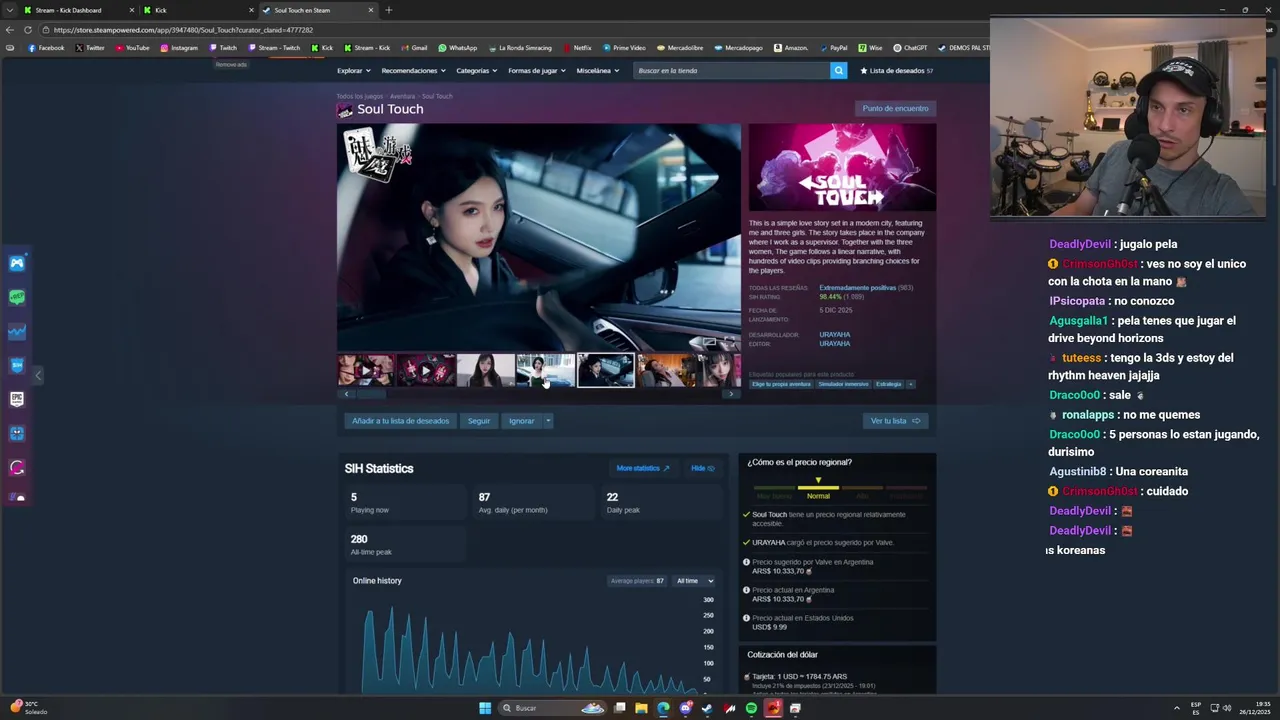Open the green icon in left sidebar

[x=17, y=297]
